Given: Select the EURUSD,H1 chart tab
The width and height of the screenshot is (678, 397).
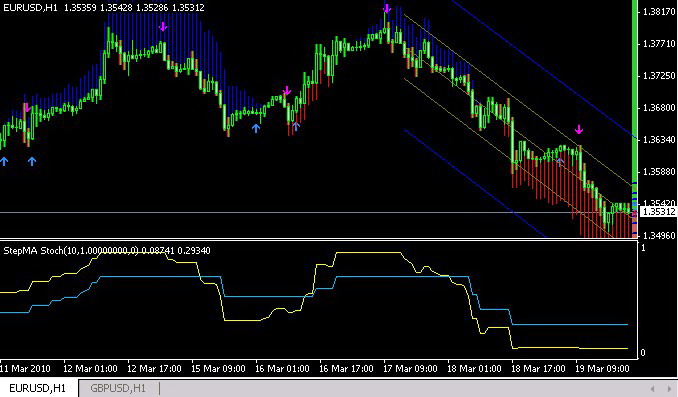Looking at the screenshot, I should pos(38,388).
